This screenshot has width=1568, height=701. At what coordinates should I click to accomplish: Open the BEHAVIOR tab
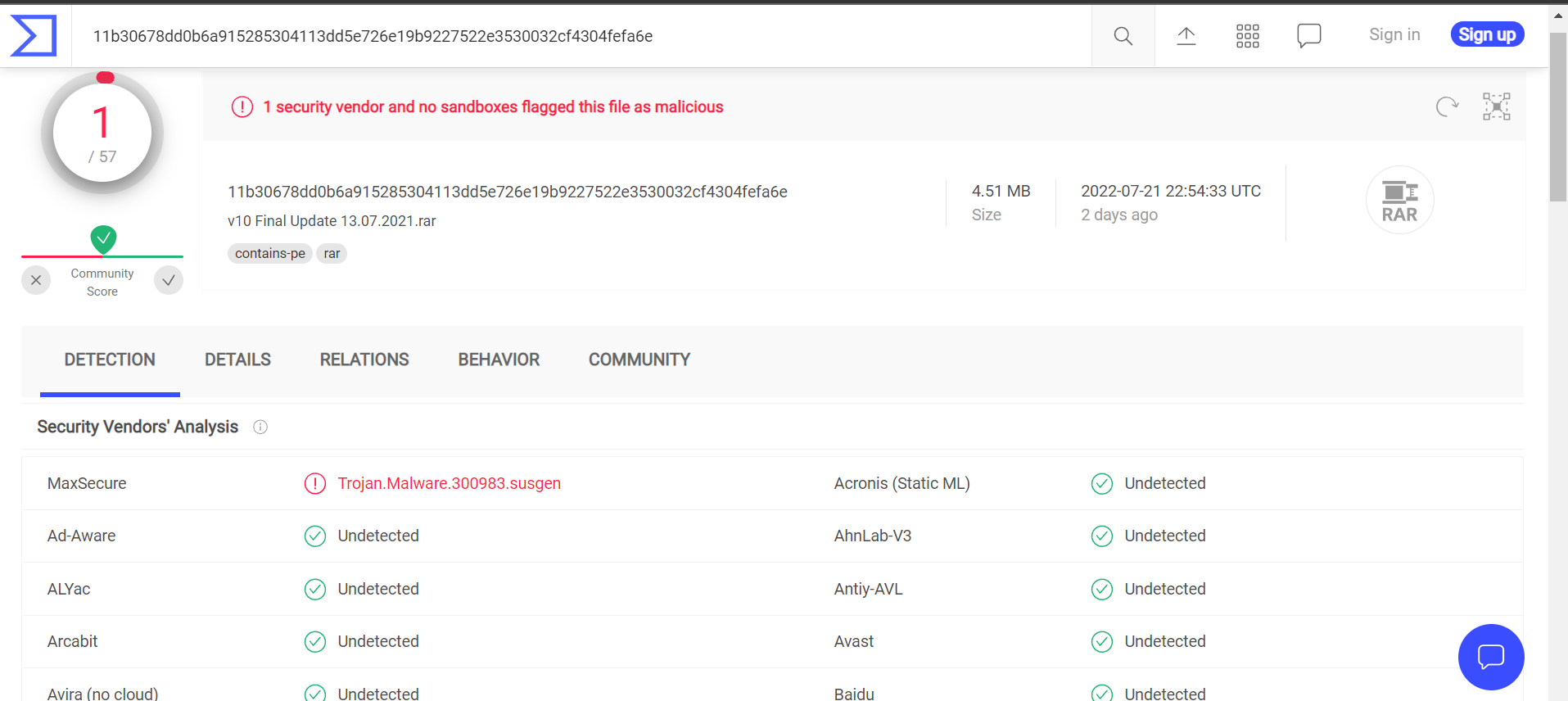point(499,360)
